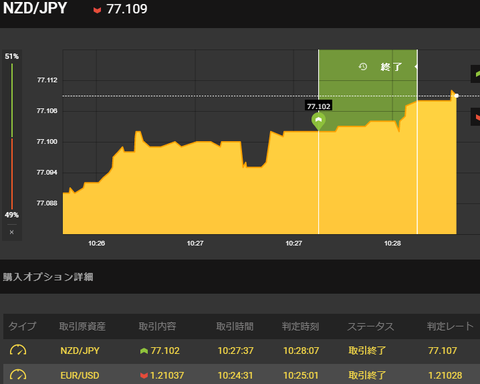Image resolution: width=480 pixels, height=384 pixels.
Task: Click the red down arrow beside 1.21037
Action: [x=144, y=375]
